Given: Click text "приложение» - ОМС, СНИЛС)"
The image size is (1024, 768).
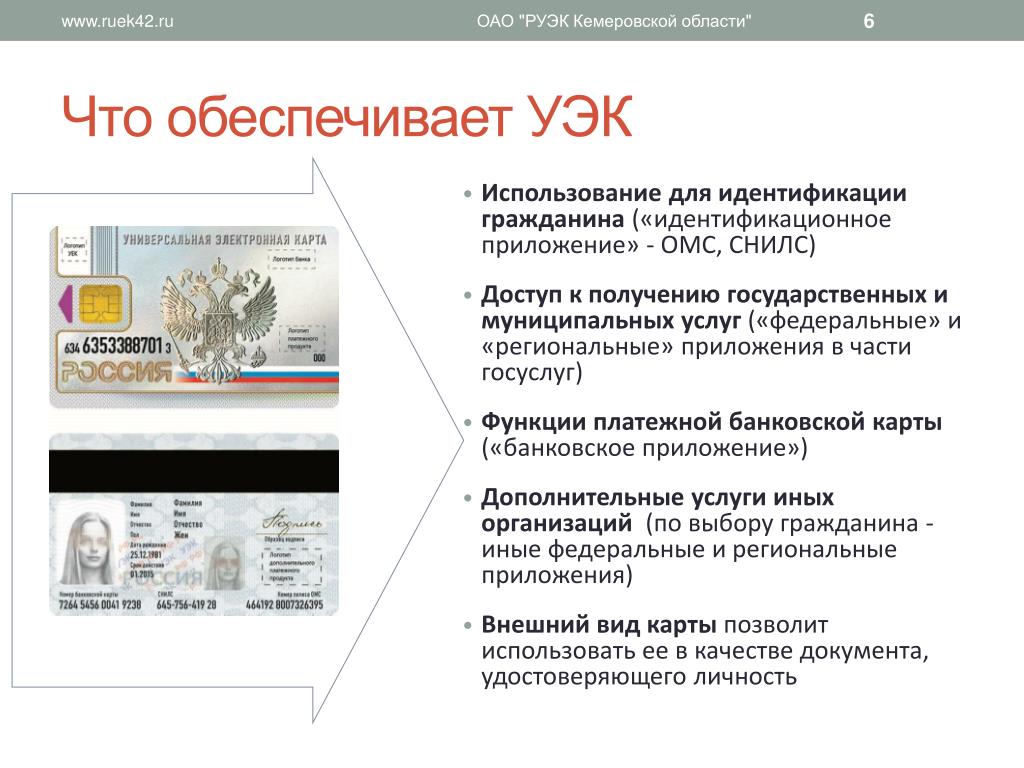Looking at the screenshot, I should tap(648, 246).
